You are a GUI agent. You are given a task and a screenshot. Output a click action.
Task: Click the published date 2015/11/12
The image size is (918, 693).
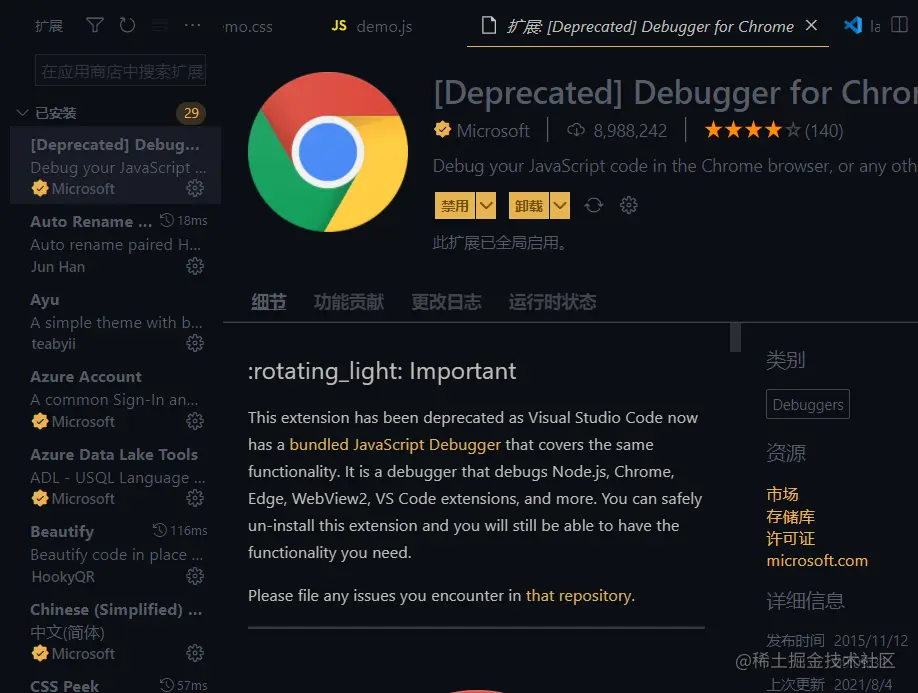click(871, 641)
